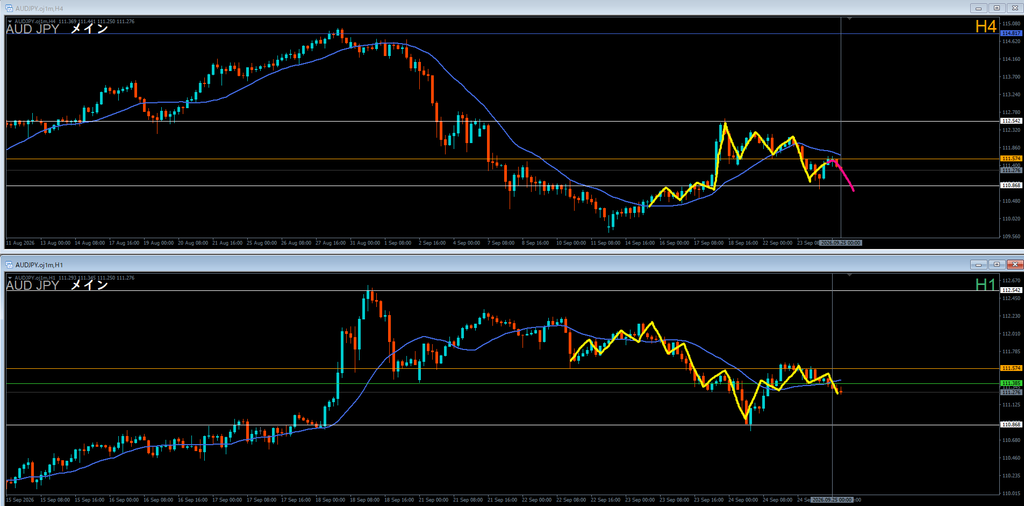This screenshot has height=506, width=1024.
Task: Select the white 112.542 price label in H1 chart
Action: 1011,290
